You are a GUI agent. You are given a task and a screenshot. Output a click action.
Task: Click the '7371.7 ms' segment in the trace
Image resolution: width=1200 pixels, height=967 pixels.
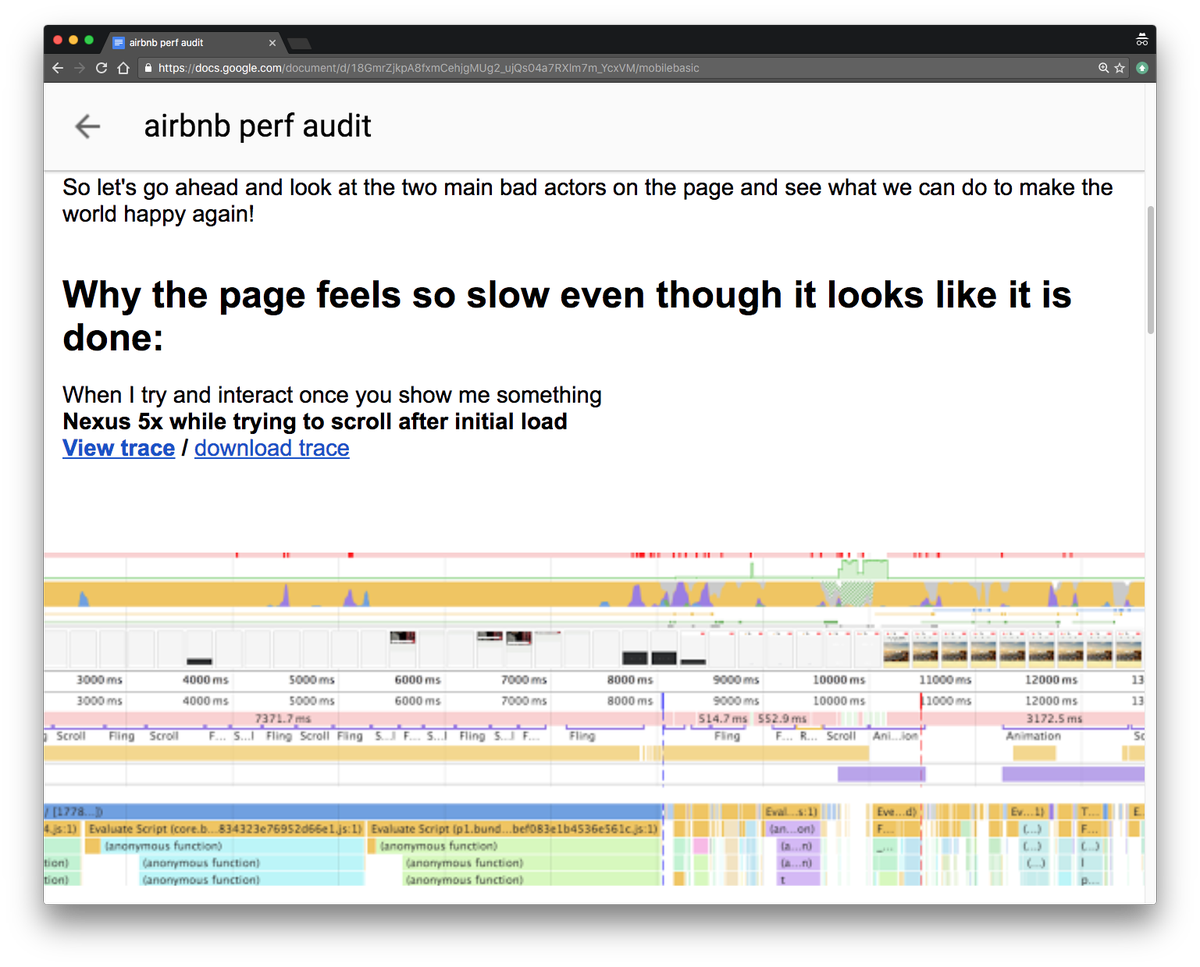283,718
